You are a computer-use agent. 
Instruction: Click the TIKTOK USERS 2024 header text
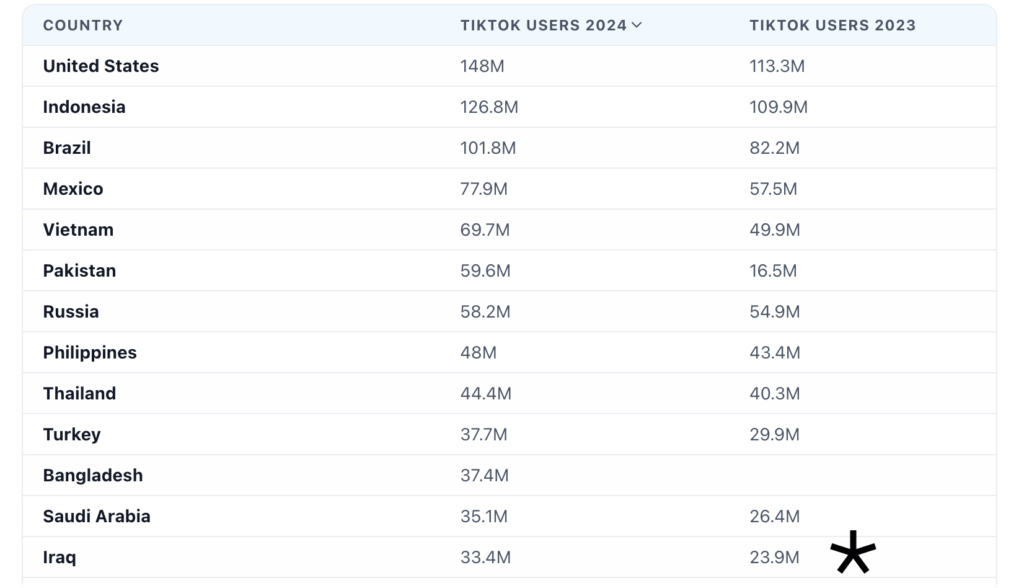(x=543, y=25)
